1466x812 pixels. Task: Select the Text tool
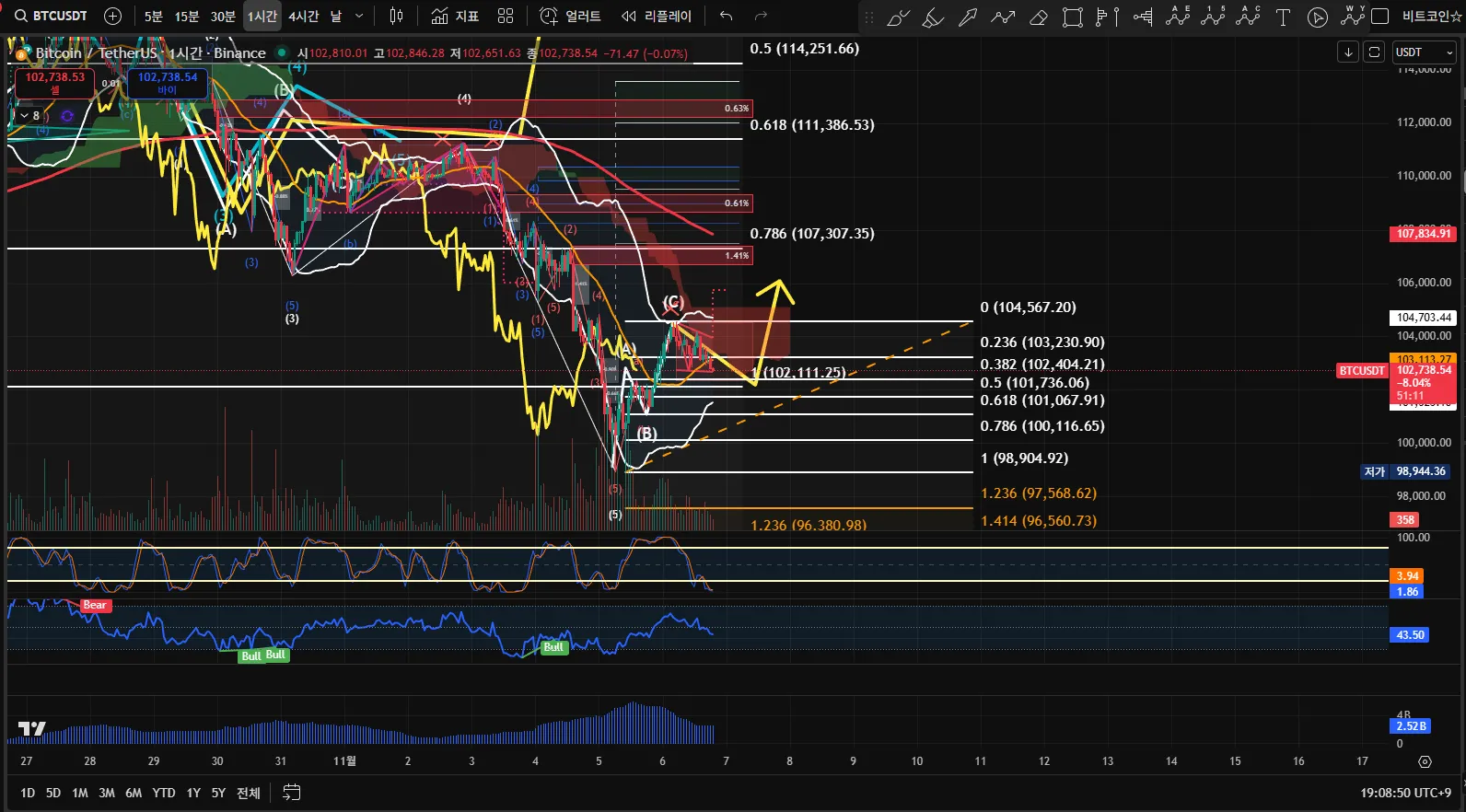coord(1283,17)
